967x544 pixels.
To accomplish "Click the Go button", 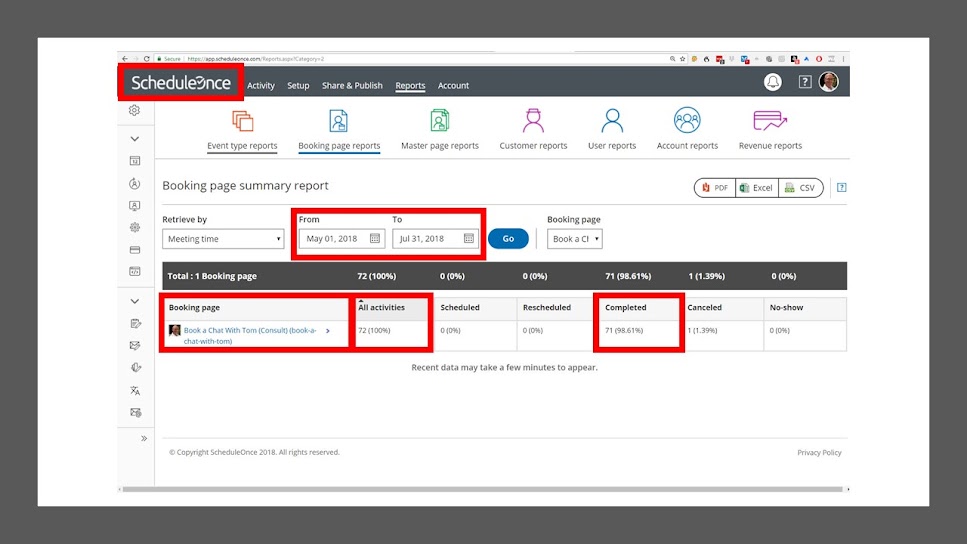I will point(508,239).
